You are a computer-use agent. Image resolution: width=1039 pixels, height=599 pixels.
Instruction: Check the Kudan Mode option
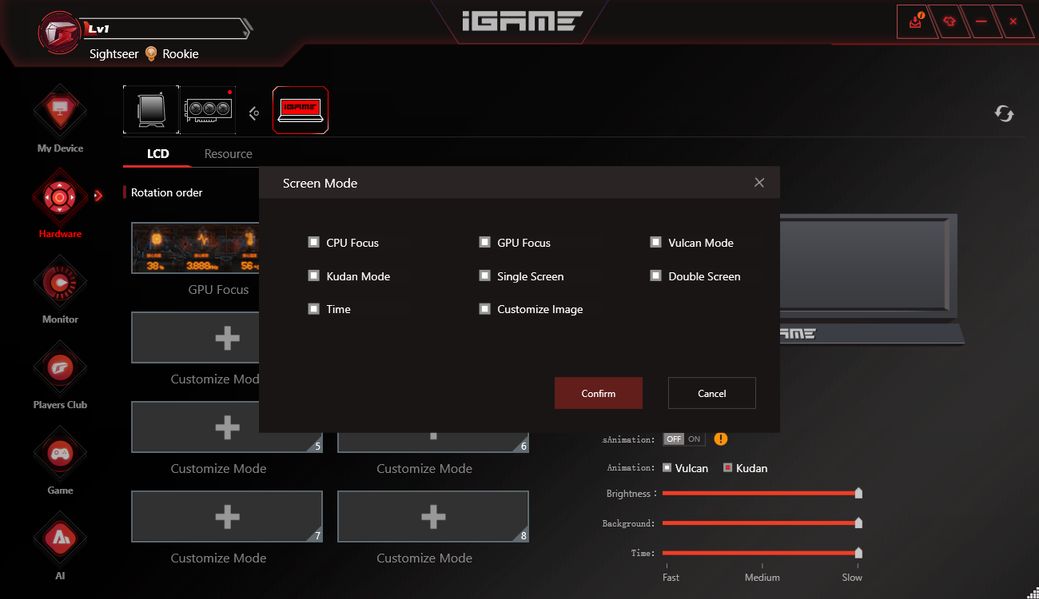tap(313, 275)
